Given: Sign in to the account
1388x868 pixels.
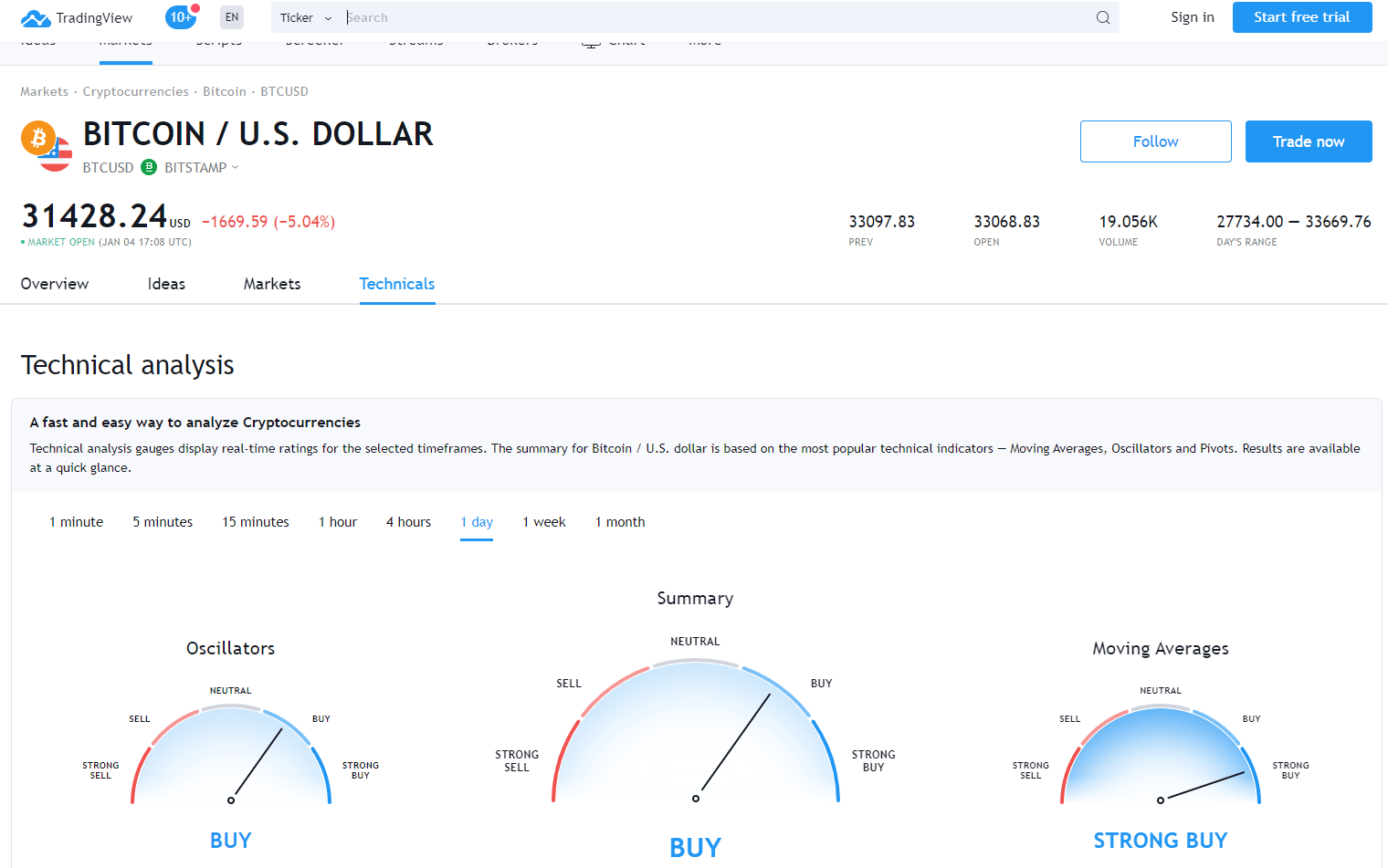Looking at the screenshot, I should (1193, 17).
